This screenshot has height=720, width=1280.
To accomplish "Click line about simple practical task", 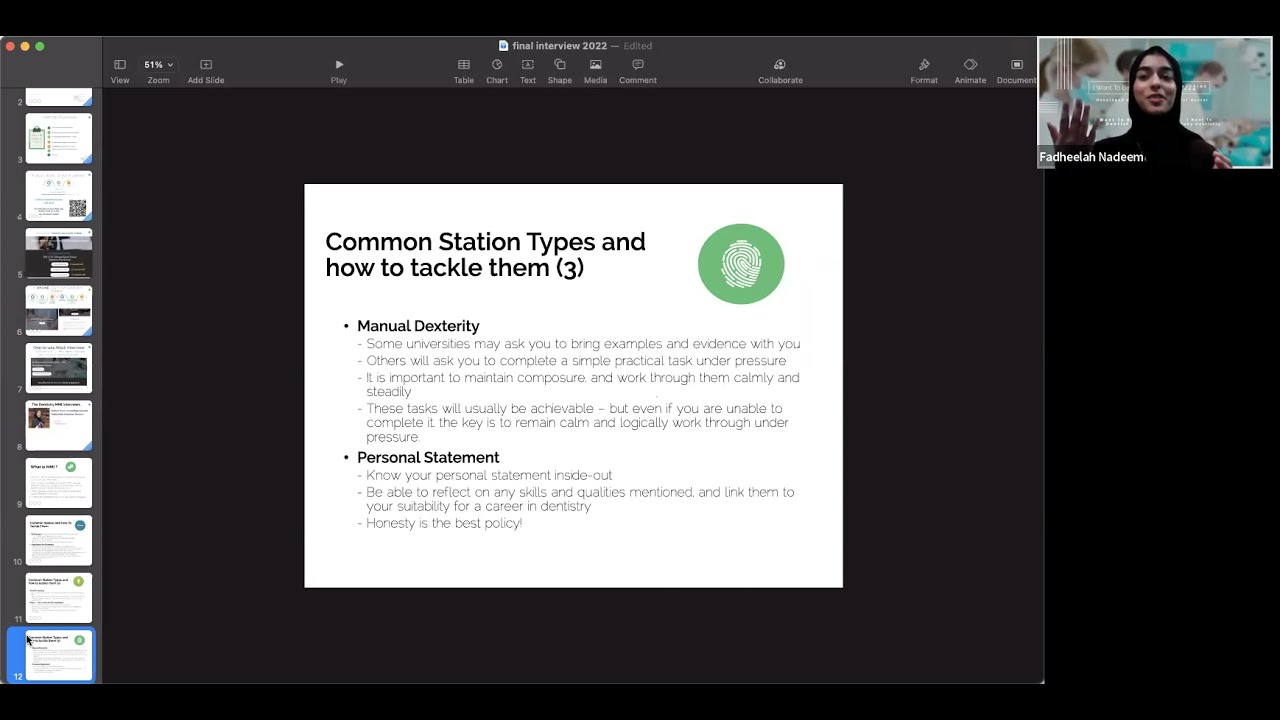I will (x=576, y=361).
